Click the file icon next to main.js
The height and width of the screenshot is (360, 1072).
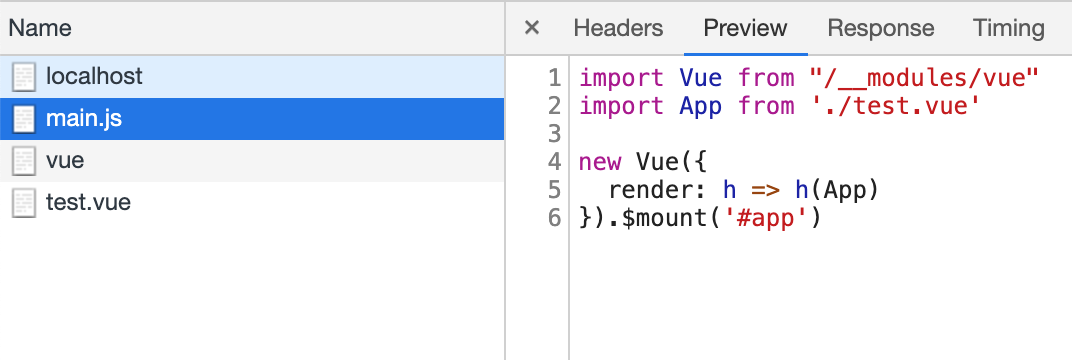pos(23,119)
